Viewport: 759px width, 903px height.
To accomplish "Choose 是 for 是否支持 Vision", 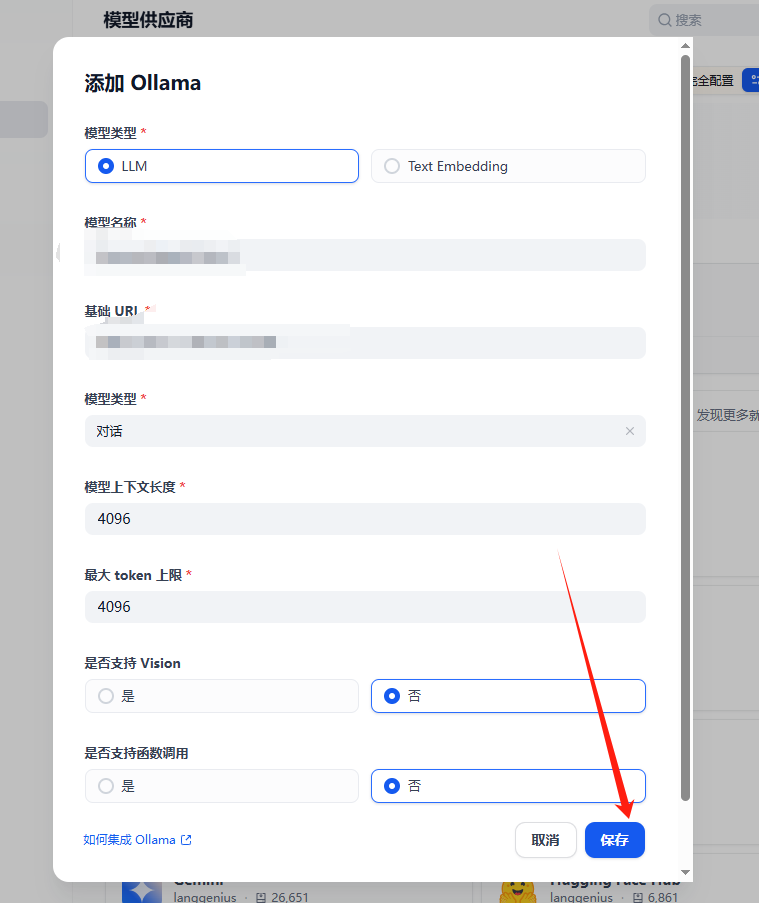I will 222,696.
